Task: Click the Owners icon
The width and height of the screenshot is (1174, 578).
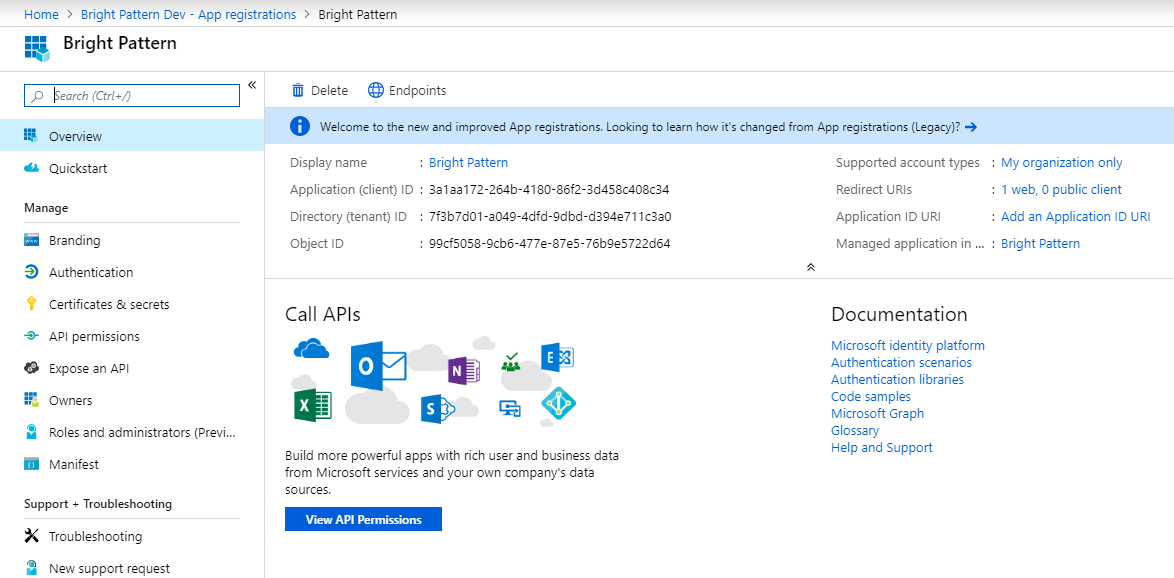Action: pyautogui.click(x=31, y=400)
